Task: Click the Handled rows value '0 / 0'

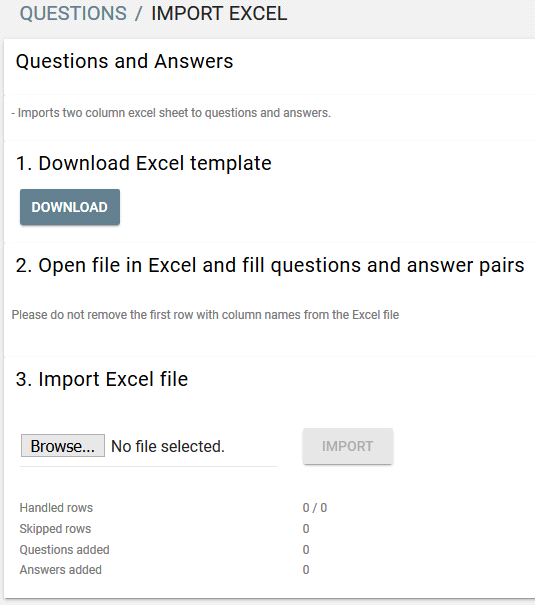Action: [x=315, y=508]
